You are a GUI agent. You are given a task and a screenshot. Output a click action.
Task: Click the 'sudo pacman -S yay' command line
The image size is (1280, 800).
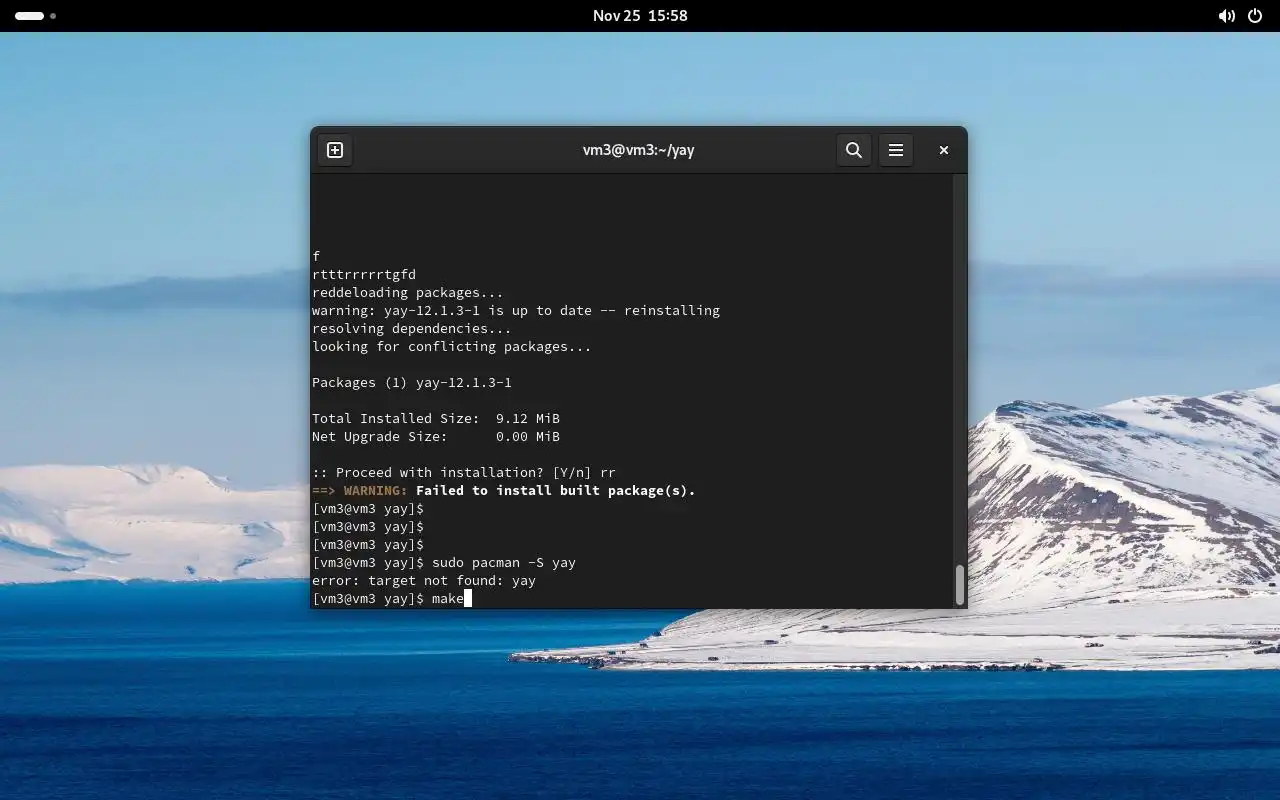444,562
